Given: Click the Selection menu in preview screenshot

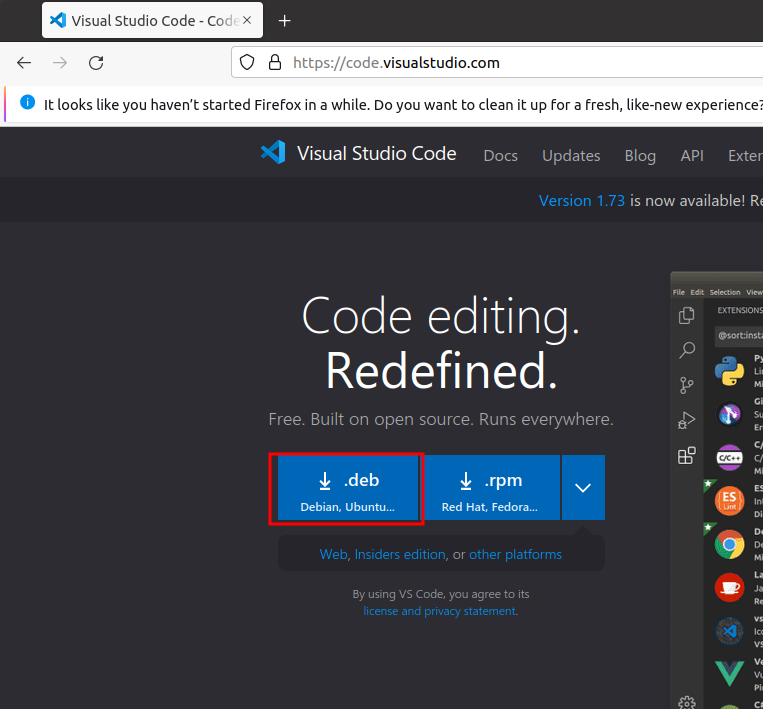Looking at the screenshot, I should click(x=725, y=292).
